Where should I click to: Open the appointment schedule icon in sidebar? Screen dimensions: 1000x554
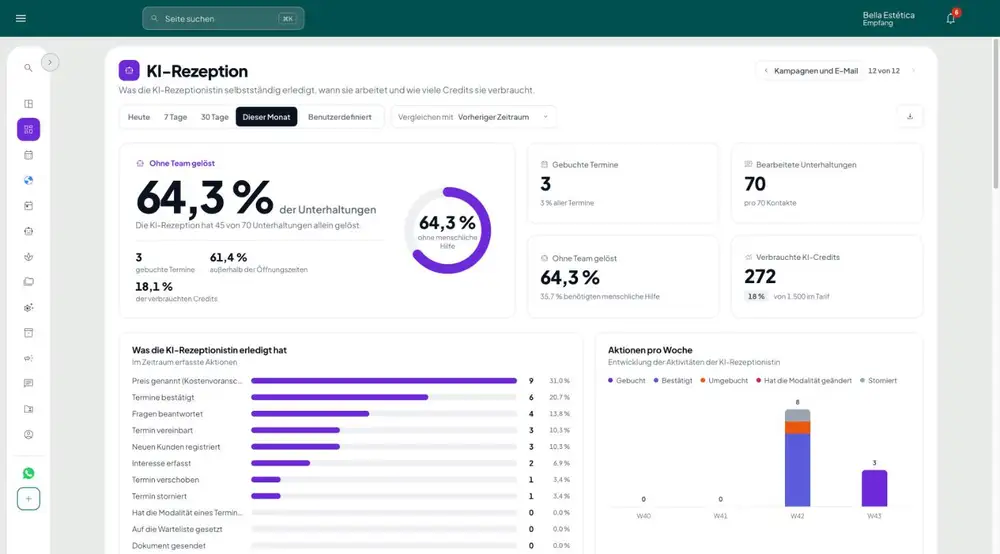click(29, 206)
